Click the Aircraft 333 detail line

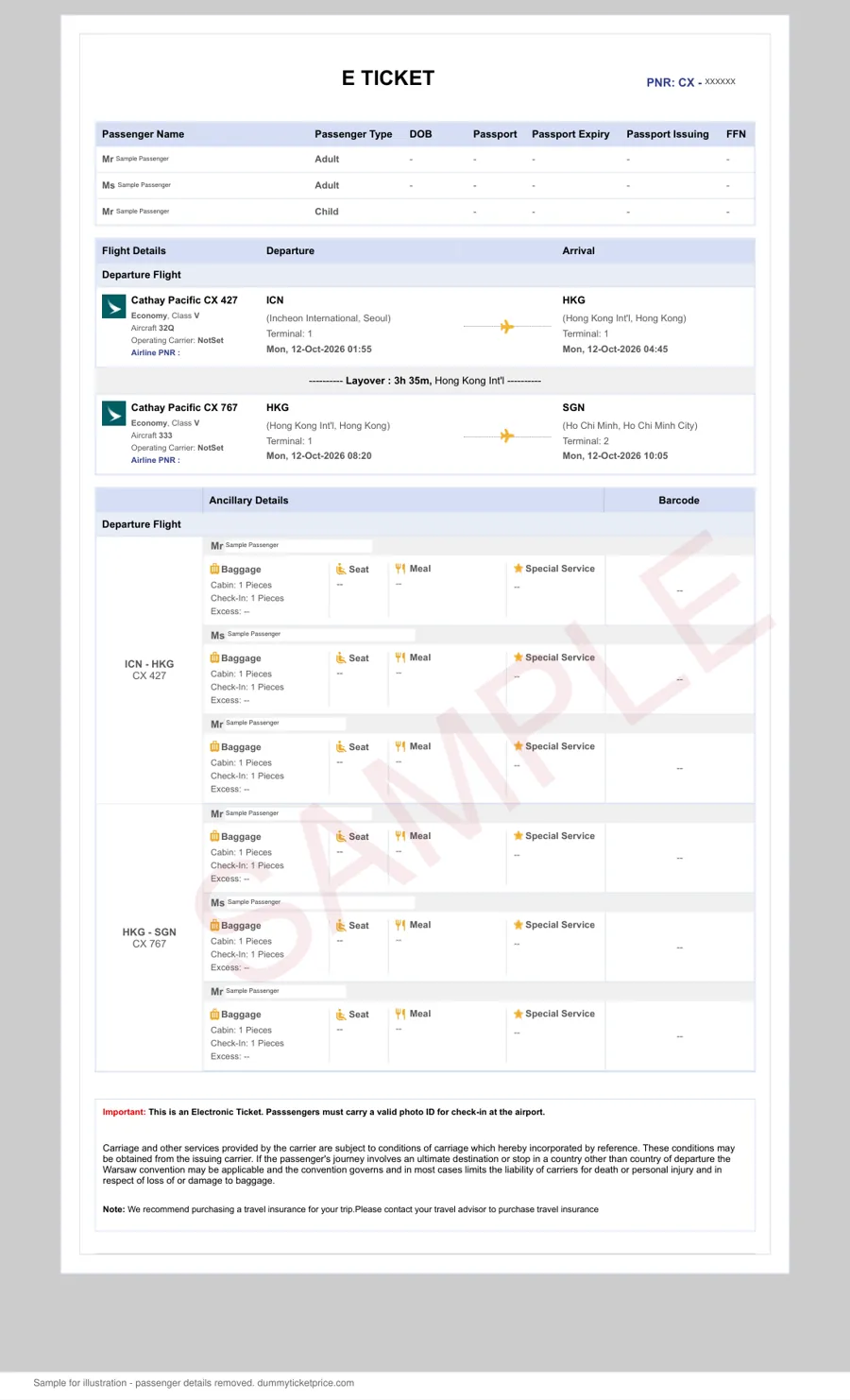(152, 435)
